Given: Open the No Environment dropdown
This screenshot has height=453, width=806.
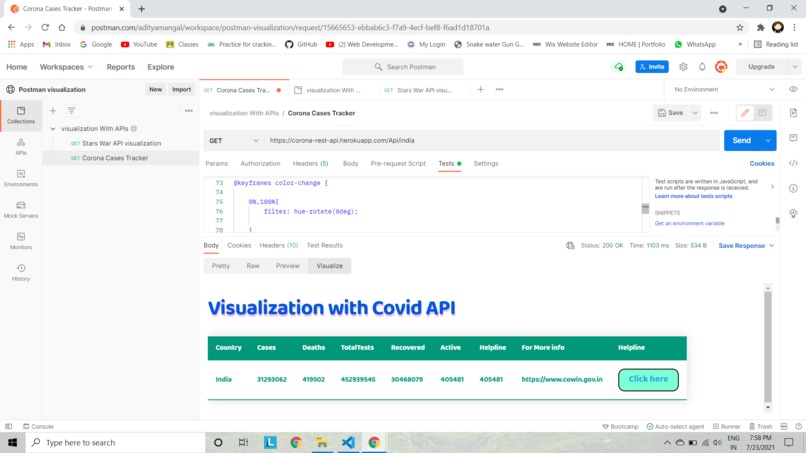Looking at the screenshot, I should pos(724,89).
